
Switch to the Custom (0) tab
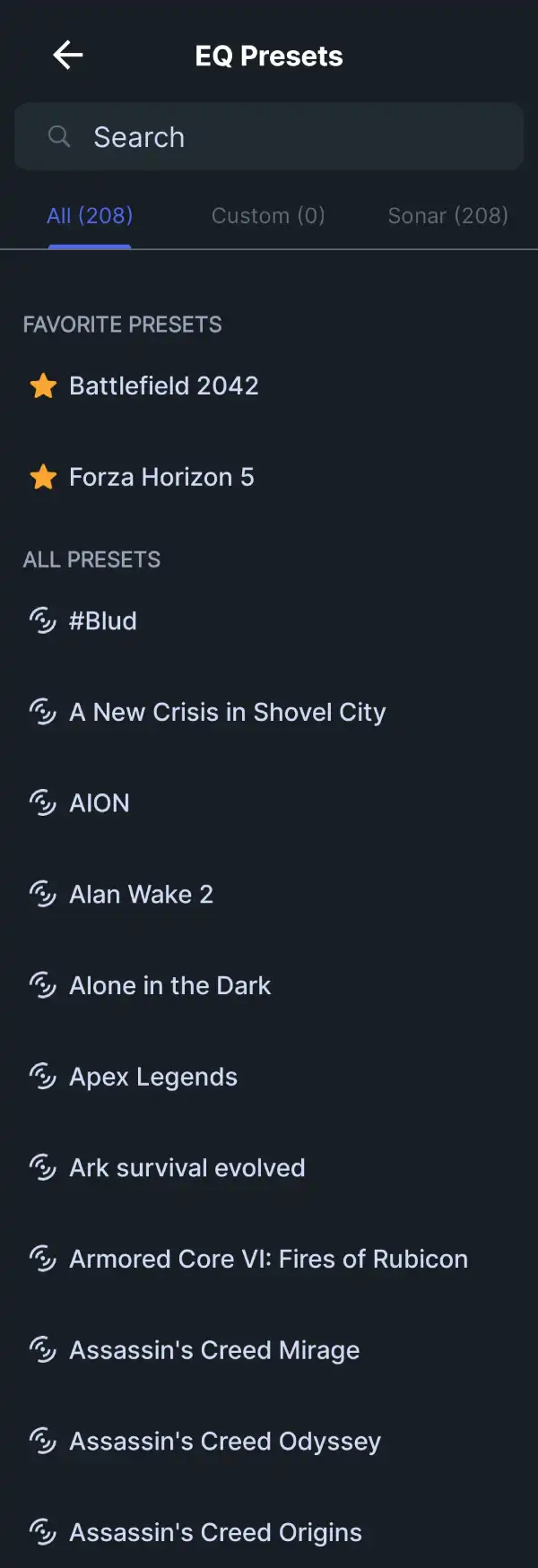tap(268, 215)
